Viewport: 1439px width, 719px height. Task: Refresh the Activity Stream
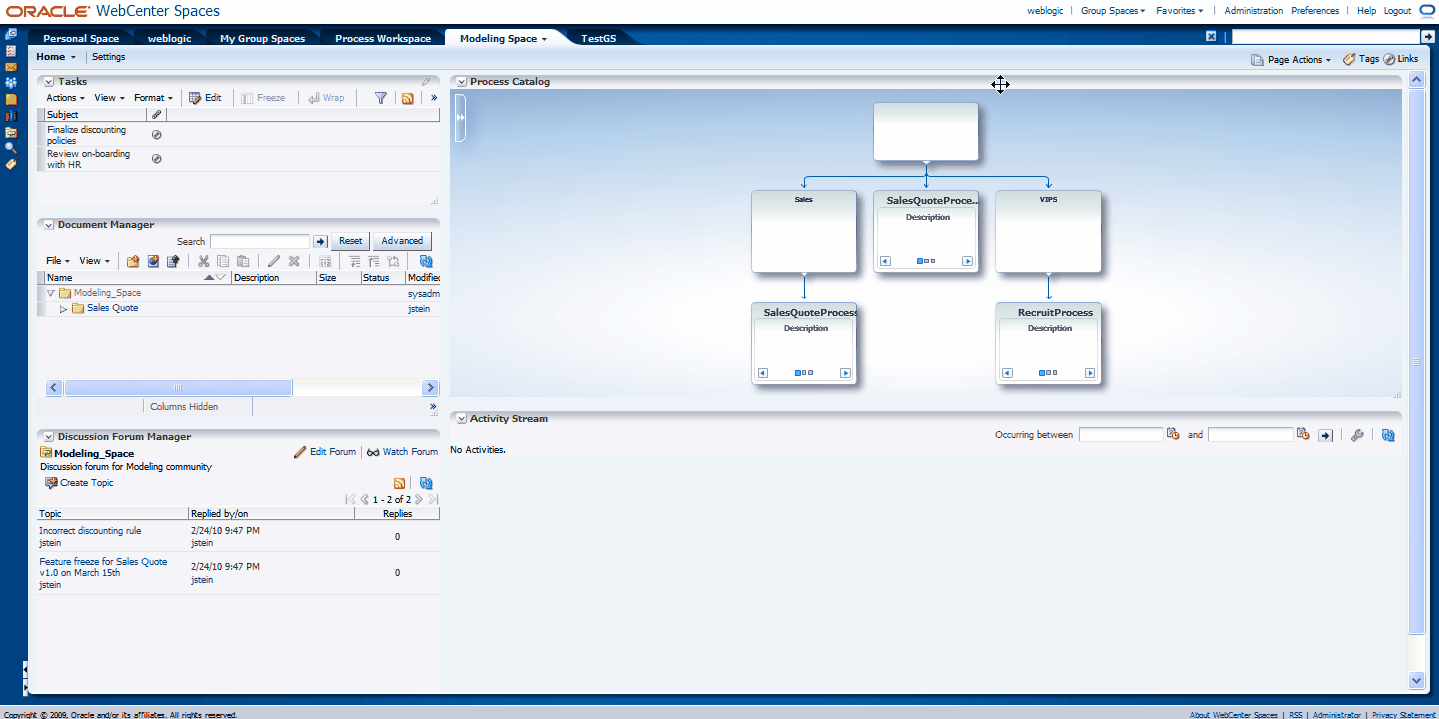pos(1388,435)
